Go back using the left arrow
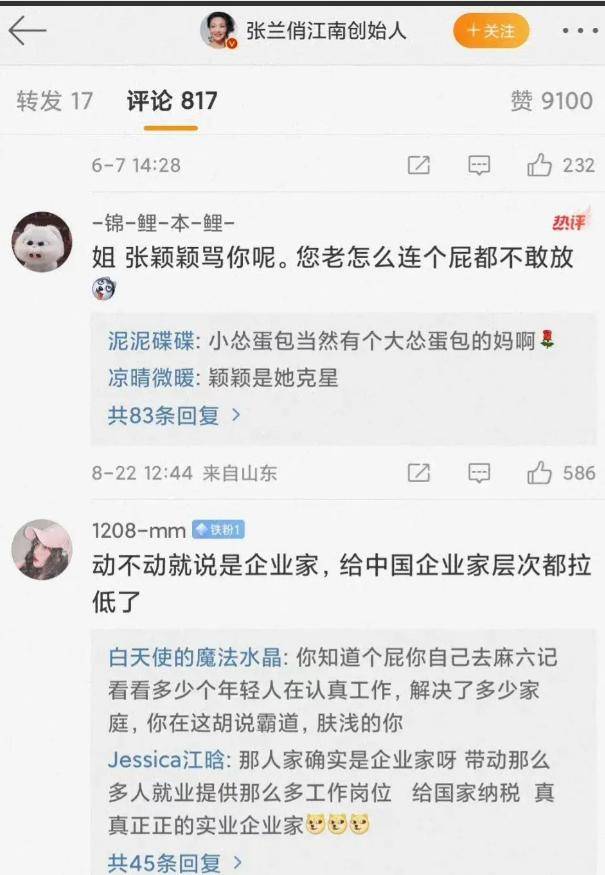This screenshot has height=875, width=605. click(x=27, y=30)
